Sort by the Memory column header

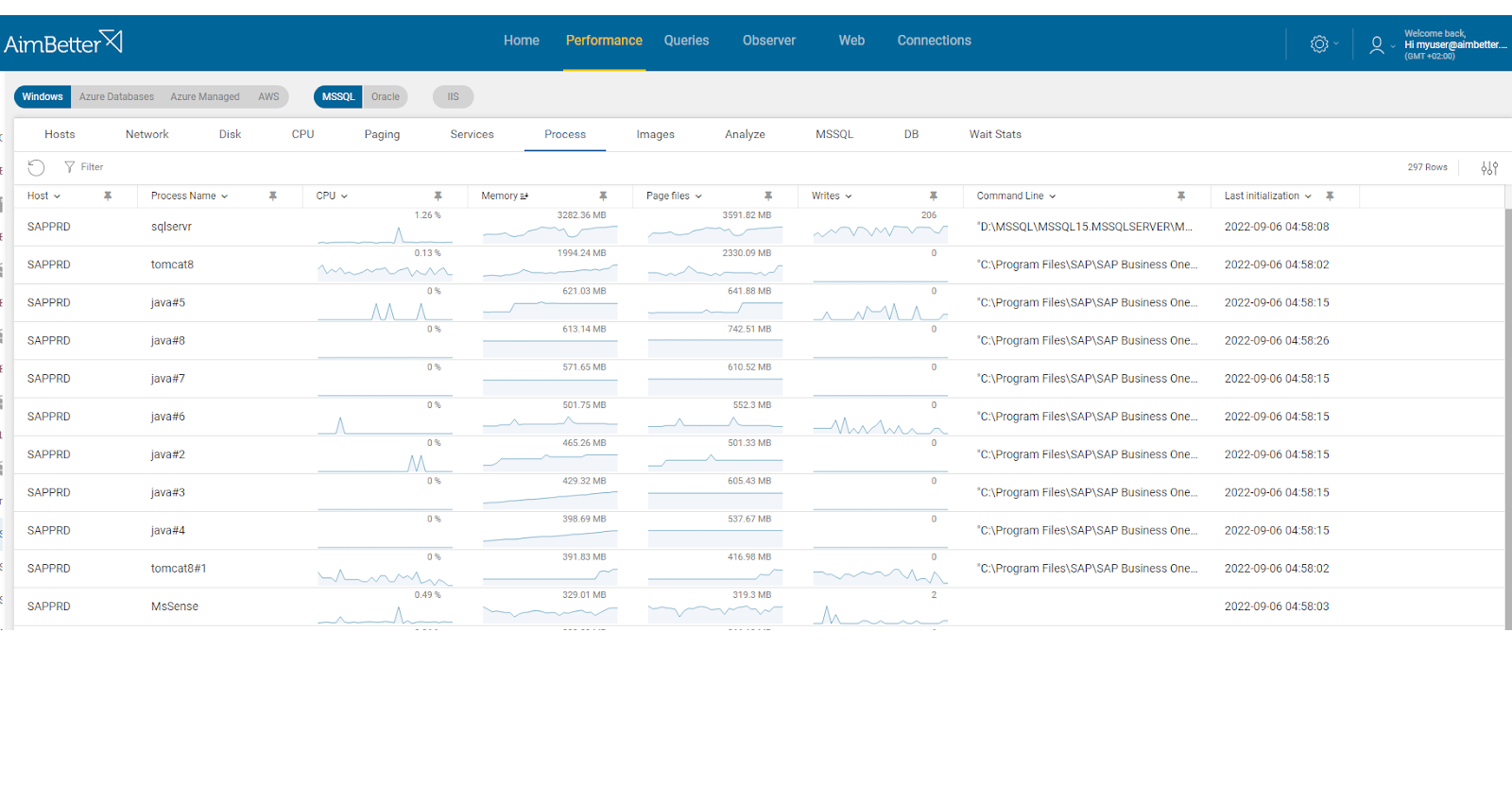(499, 196)
